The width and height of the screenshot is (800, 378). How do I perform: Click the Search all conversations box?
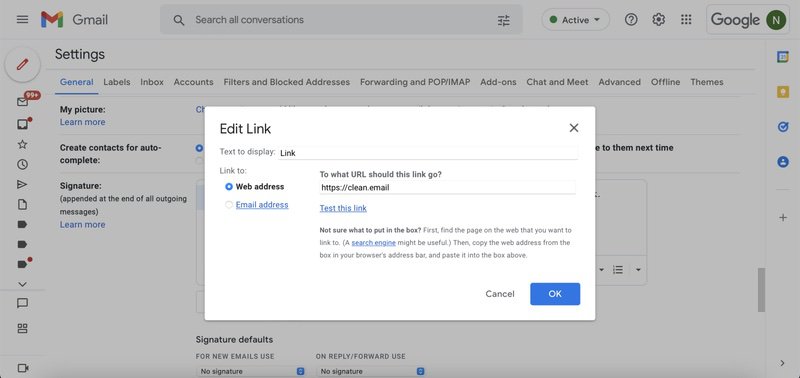point(341,20)
